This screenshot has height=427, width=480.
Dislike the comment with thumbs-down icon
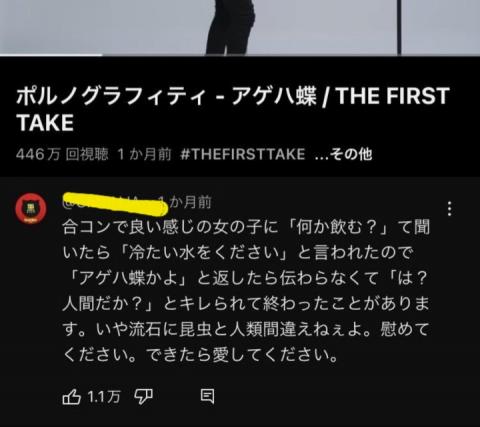click(143, 397)
